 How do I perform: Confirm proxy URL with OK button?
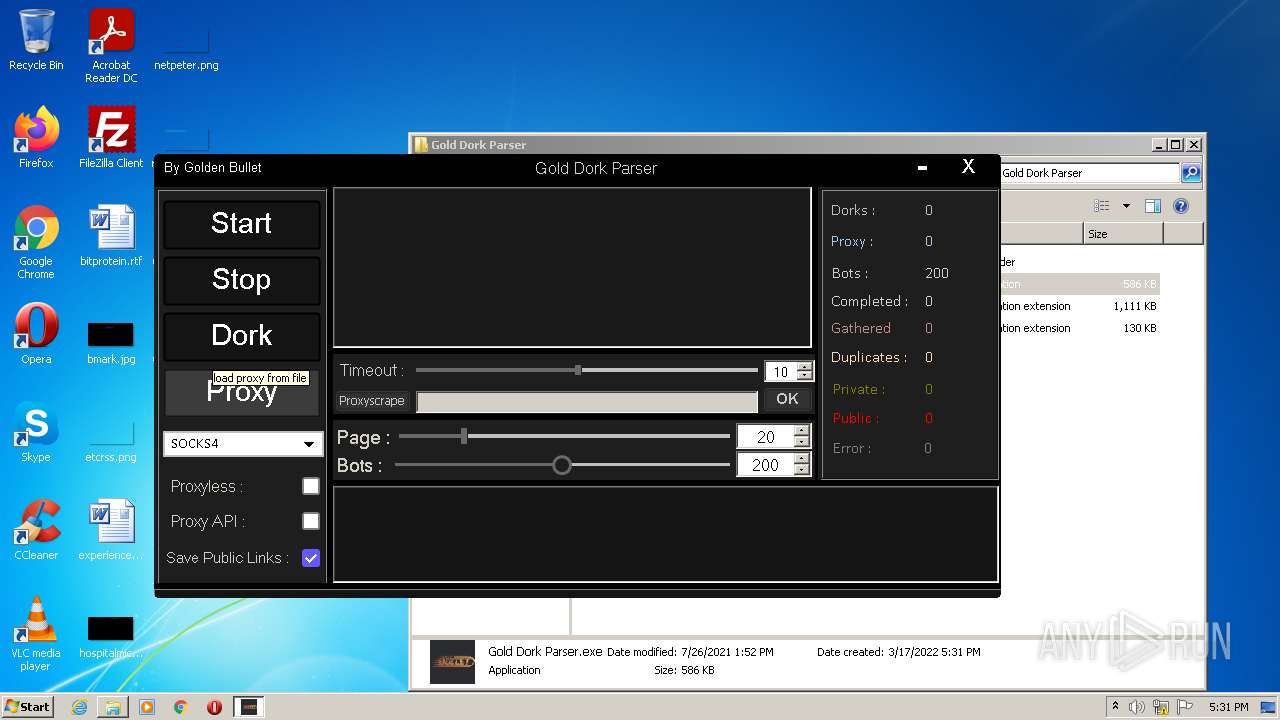coord(787,400)
